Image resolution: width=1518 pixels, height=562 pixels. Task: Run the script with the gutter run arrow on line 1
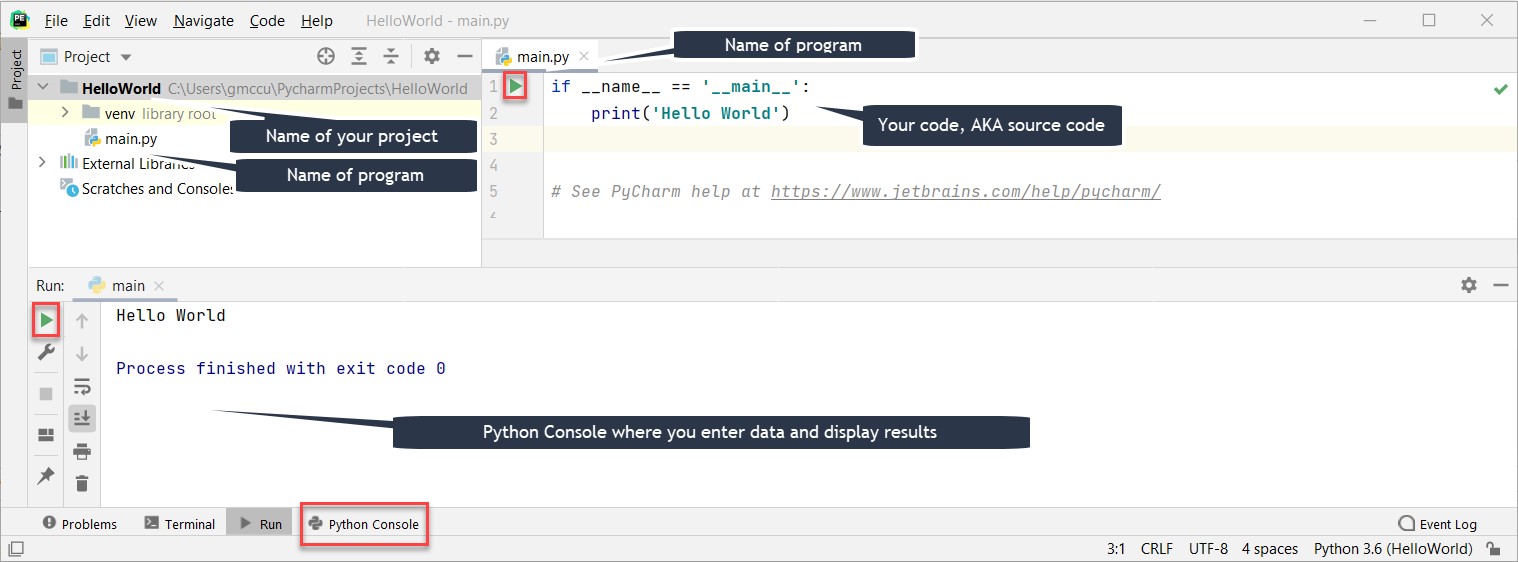tap(515, 87)
